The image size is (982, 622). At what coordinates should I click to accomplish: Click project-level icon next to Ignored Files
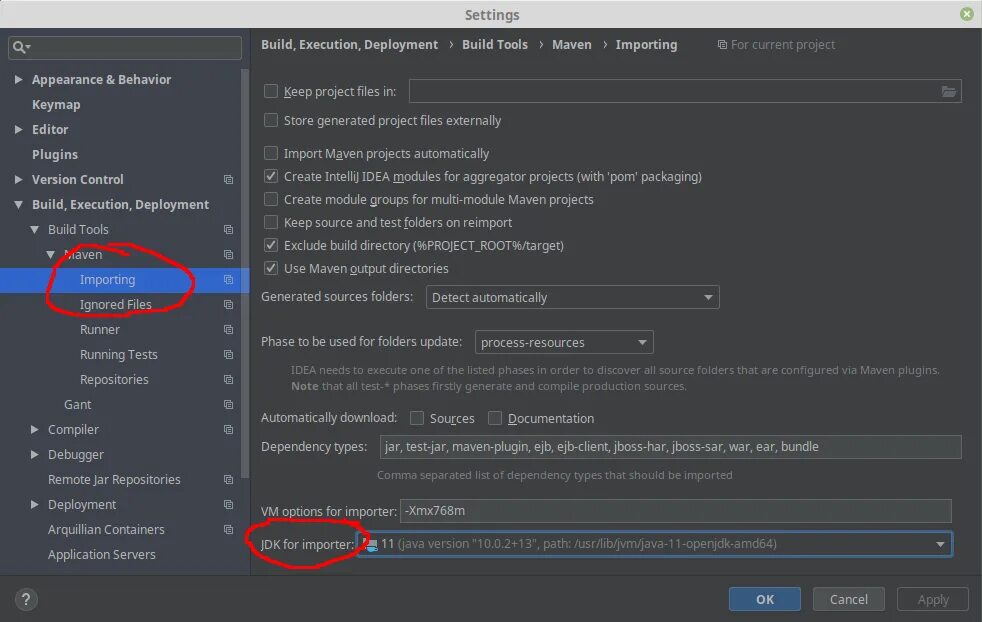click(x=229, y=305)
